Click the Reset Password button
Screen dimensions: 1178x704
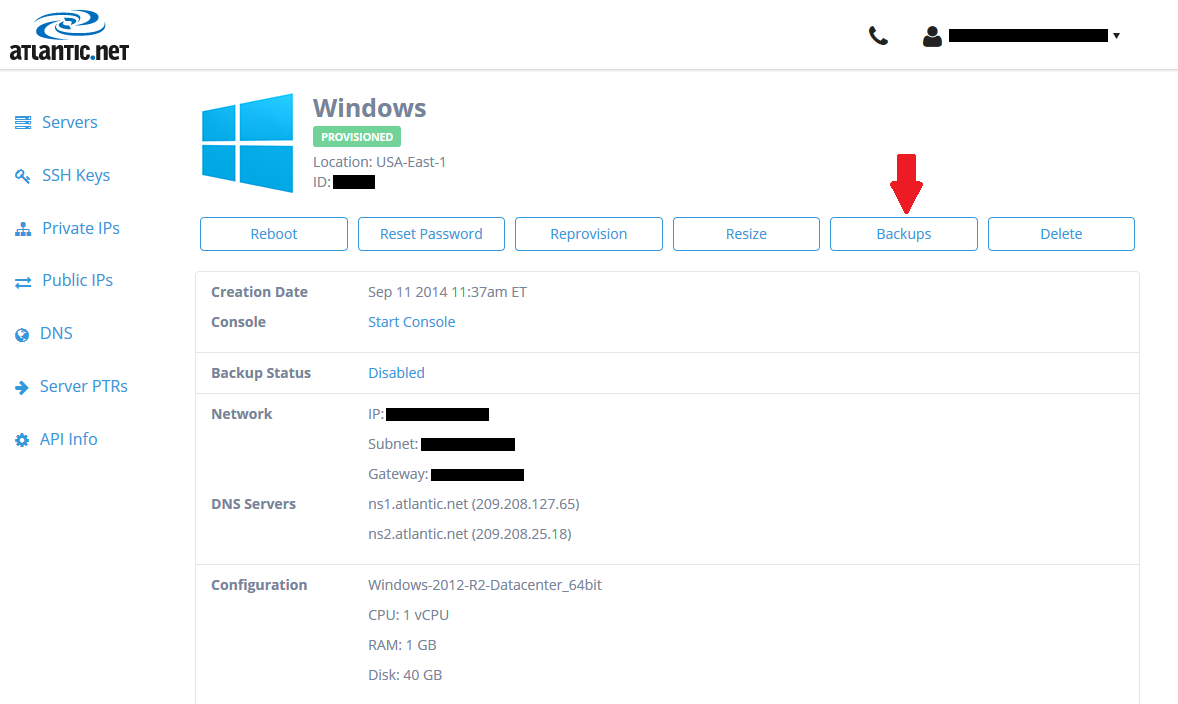(x=431, y=234)
